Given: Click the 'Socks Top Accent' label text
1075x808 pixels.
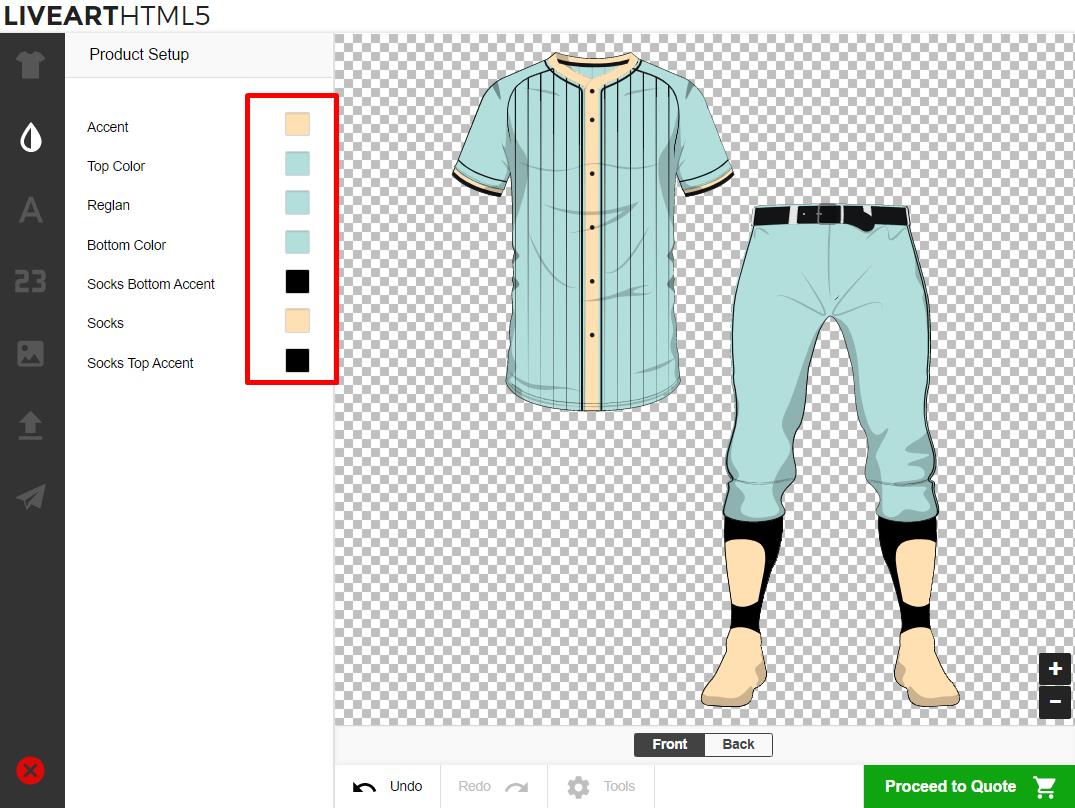Looking at the screenshot, I should point(140,363).
